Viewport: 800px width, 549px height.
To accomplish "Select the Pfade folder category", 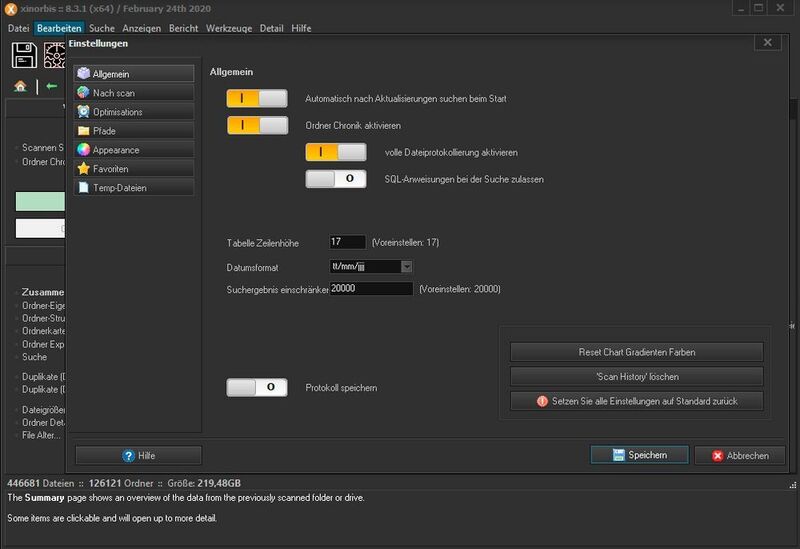I will 133,131.
